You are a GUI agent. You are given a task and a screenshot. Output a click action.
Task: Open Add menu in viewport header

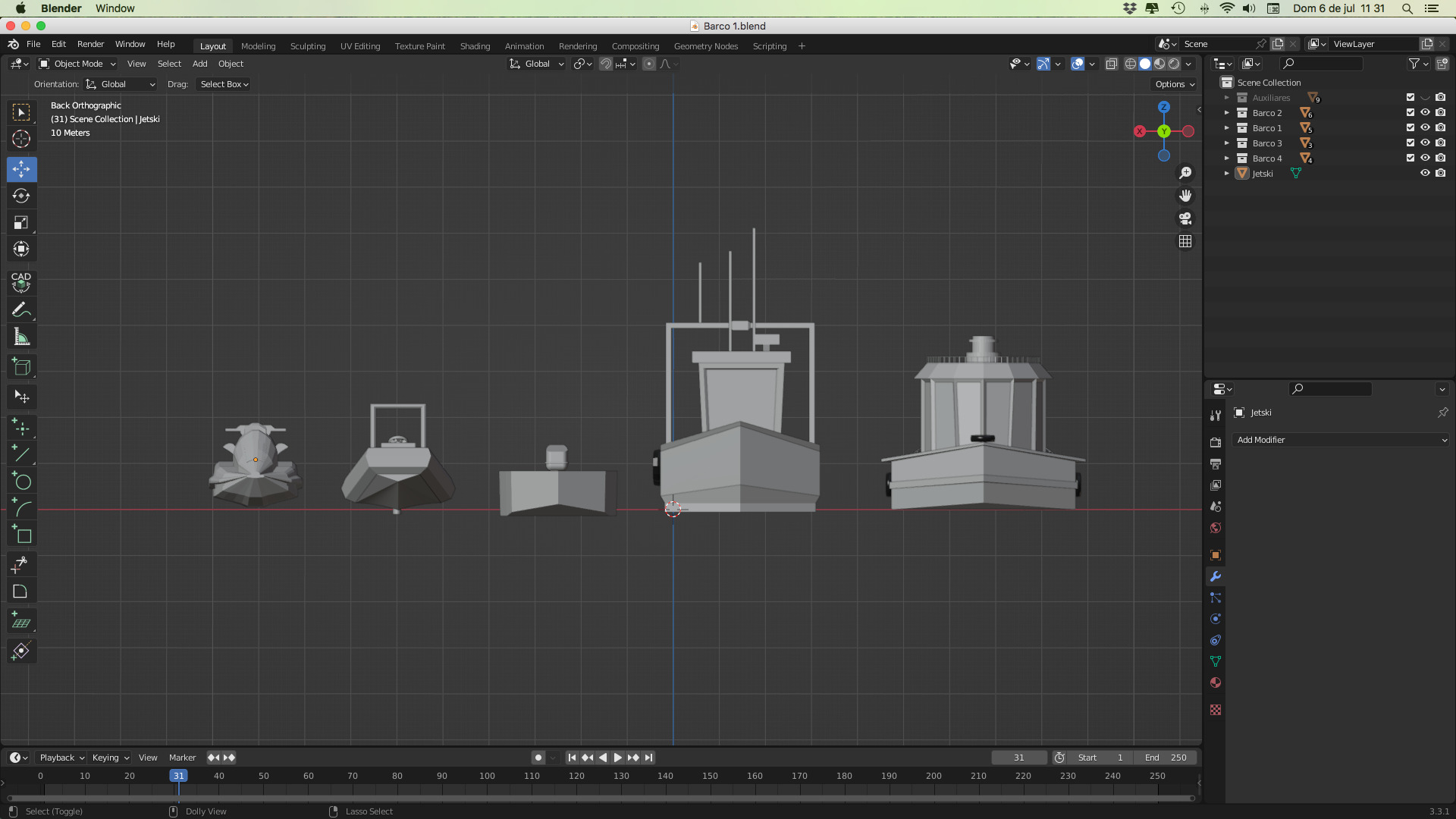tap(199, 64)
